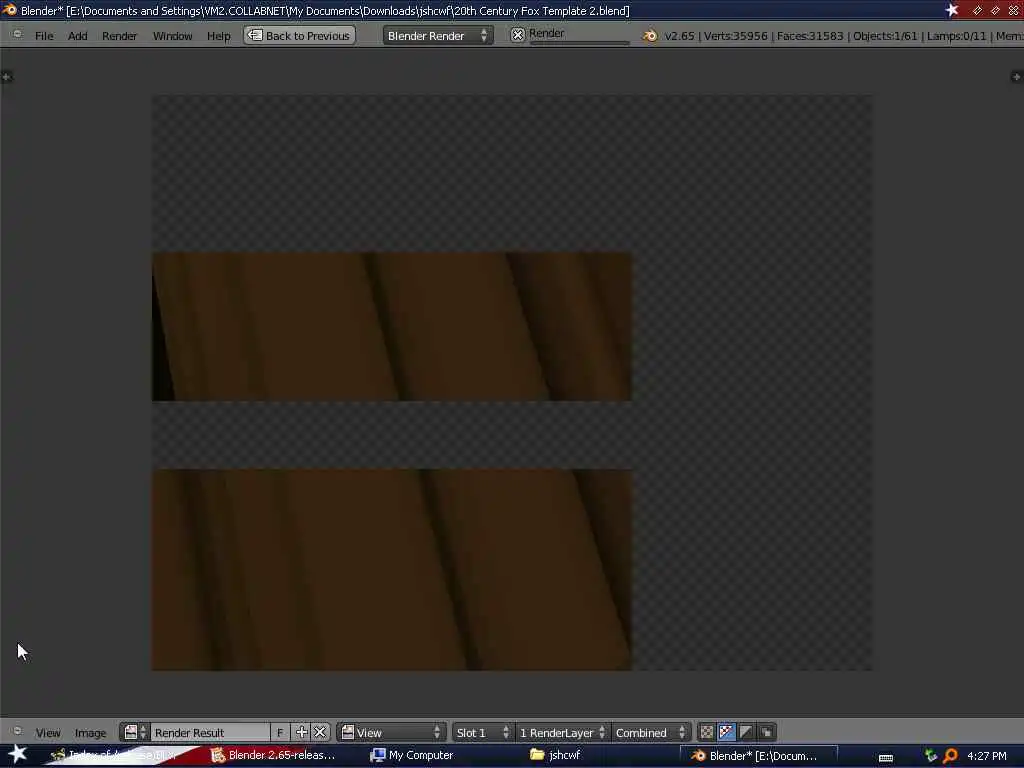Click the star icon in title bar
1024x768 pixels.
coord(952,10)
